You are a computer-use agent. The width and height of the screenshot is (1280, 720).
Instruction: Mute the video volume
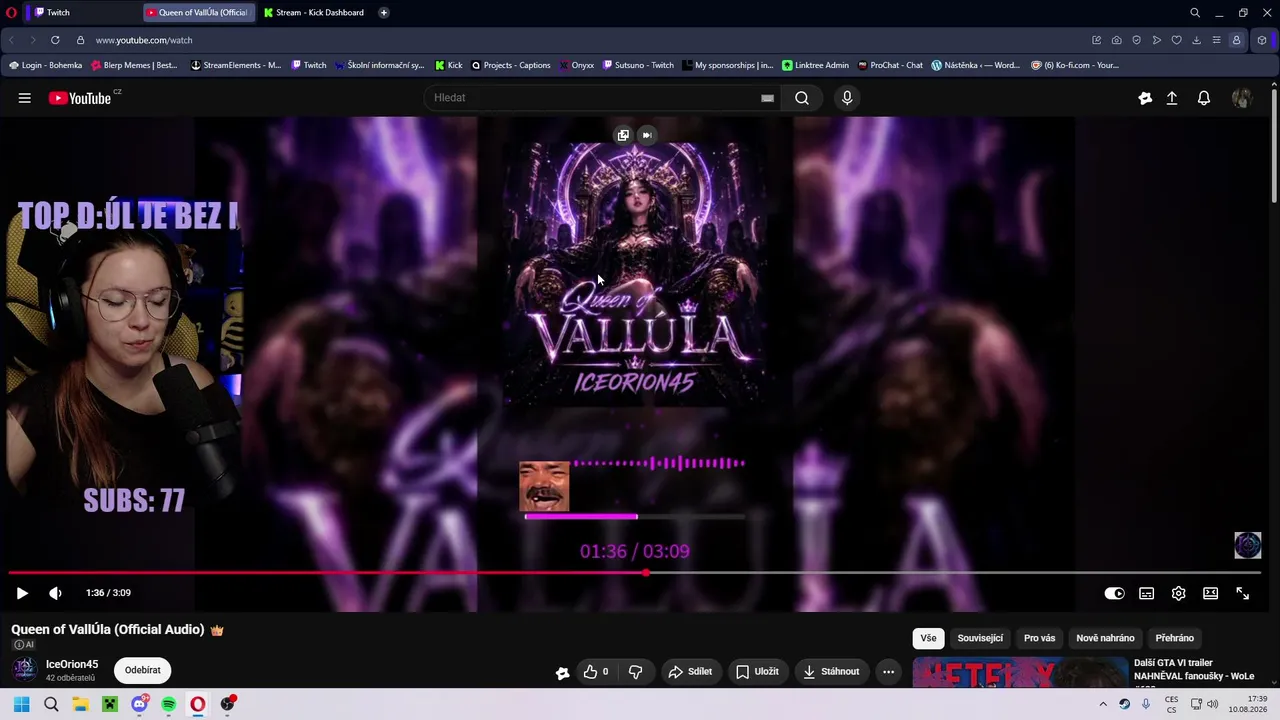pyautogui.click(x=55, y=593)
